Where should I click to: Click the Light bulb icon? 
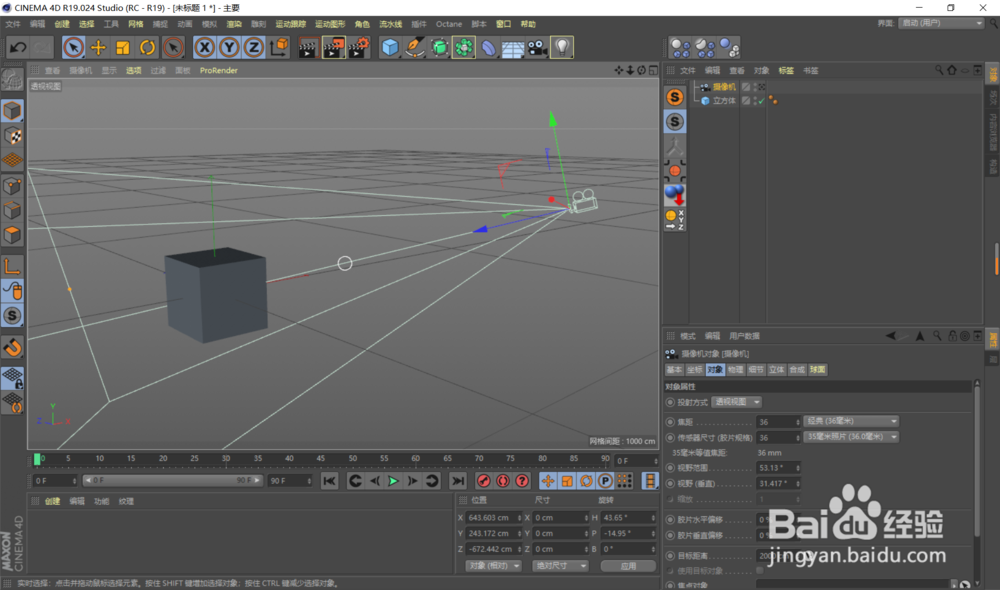(562, 48)
